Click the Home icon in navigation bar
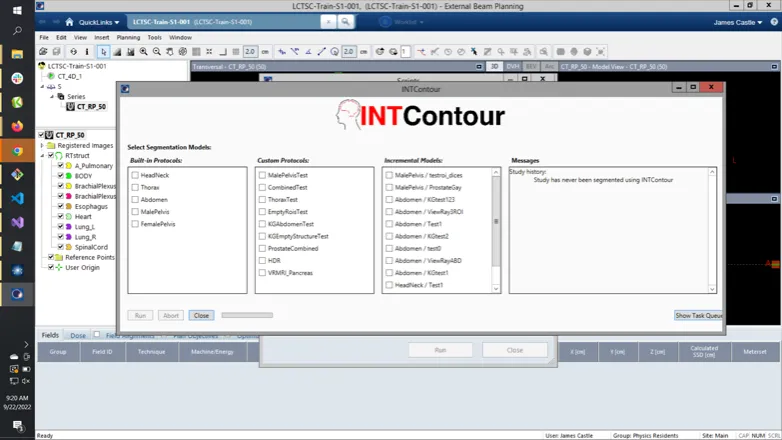The height and width of the screenshot is (440, 782). 69,22
